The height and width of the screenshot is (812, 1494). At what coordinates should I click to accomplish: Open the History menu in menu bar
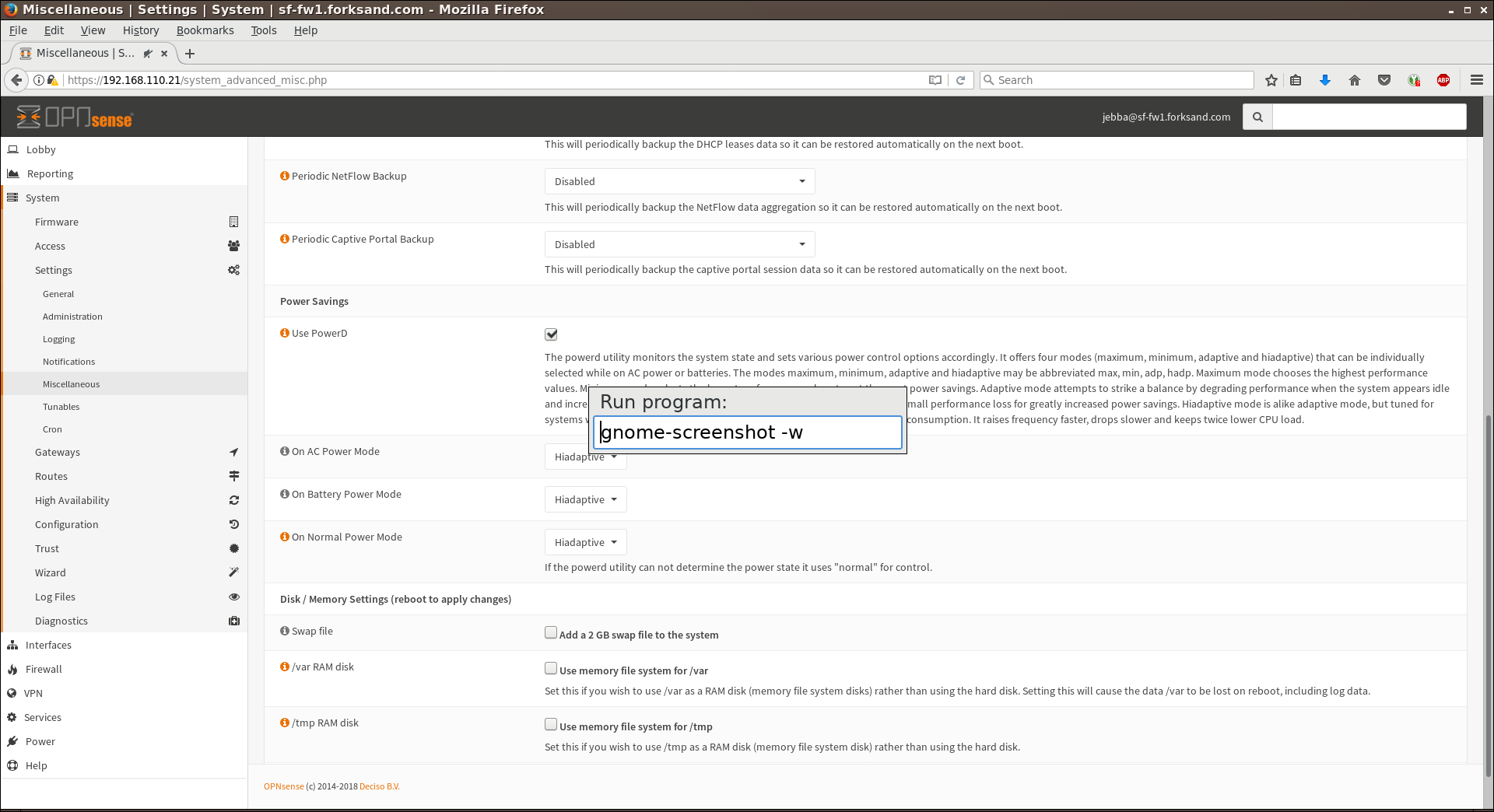140,30
